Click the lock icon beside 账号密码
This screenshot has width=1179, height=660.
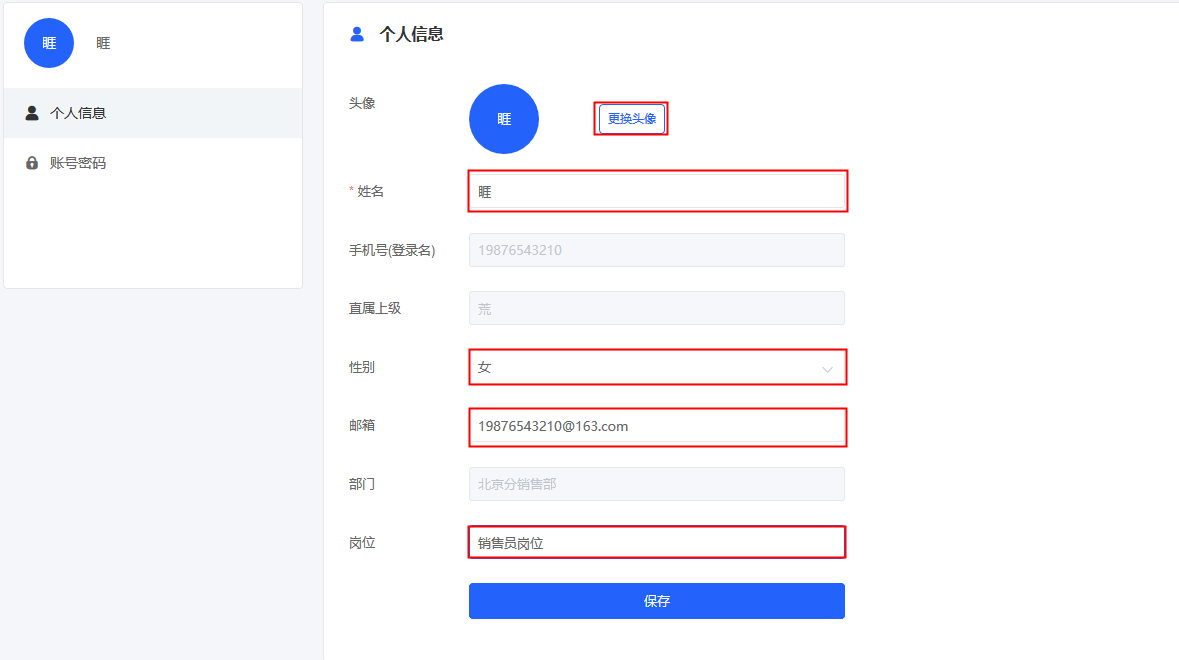32,163
